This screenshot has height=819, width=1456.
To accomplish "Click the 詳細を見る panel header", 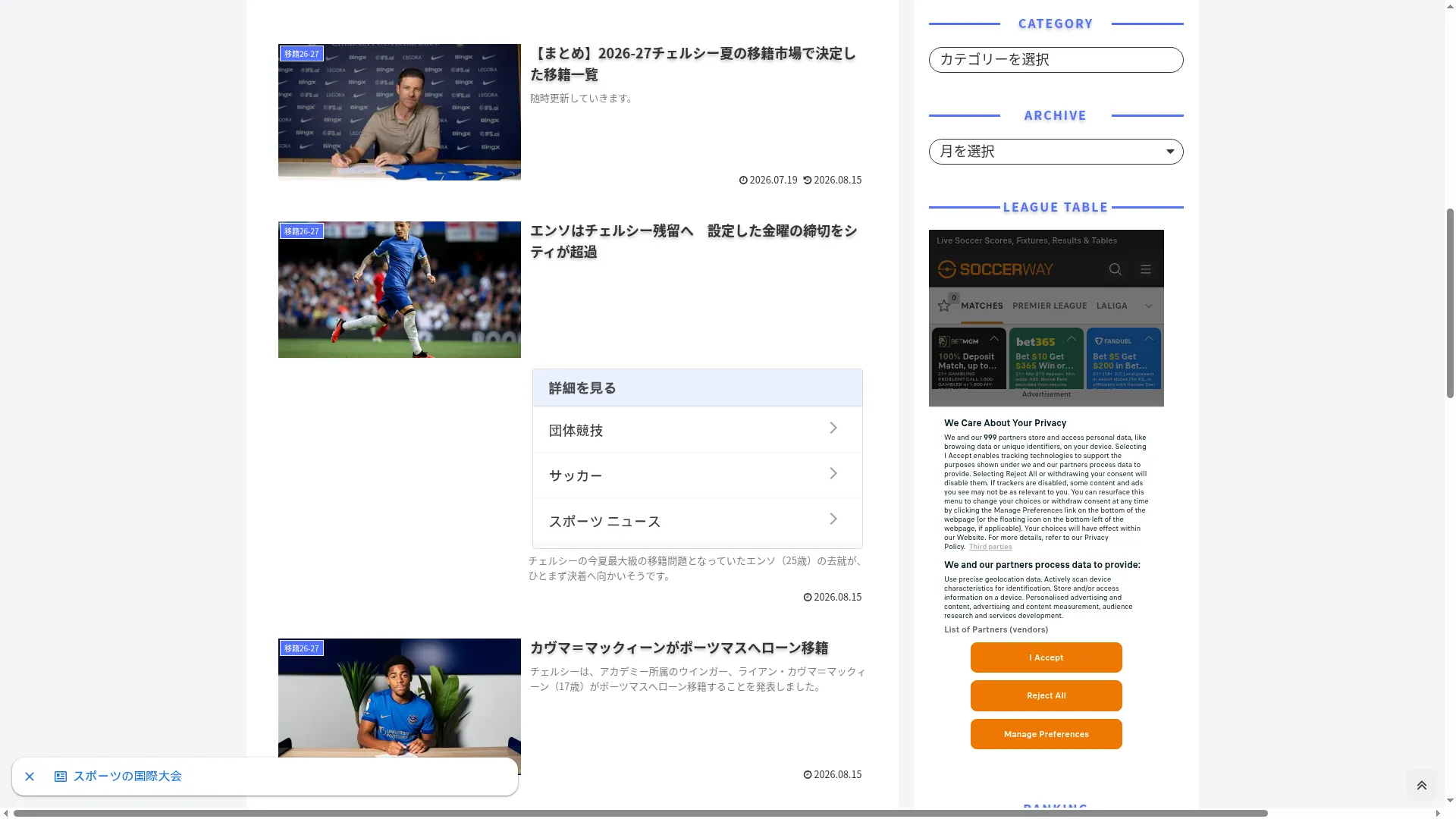I will [698, 388].
